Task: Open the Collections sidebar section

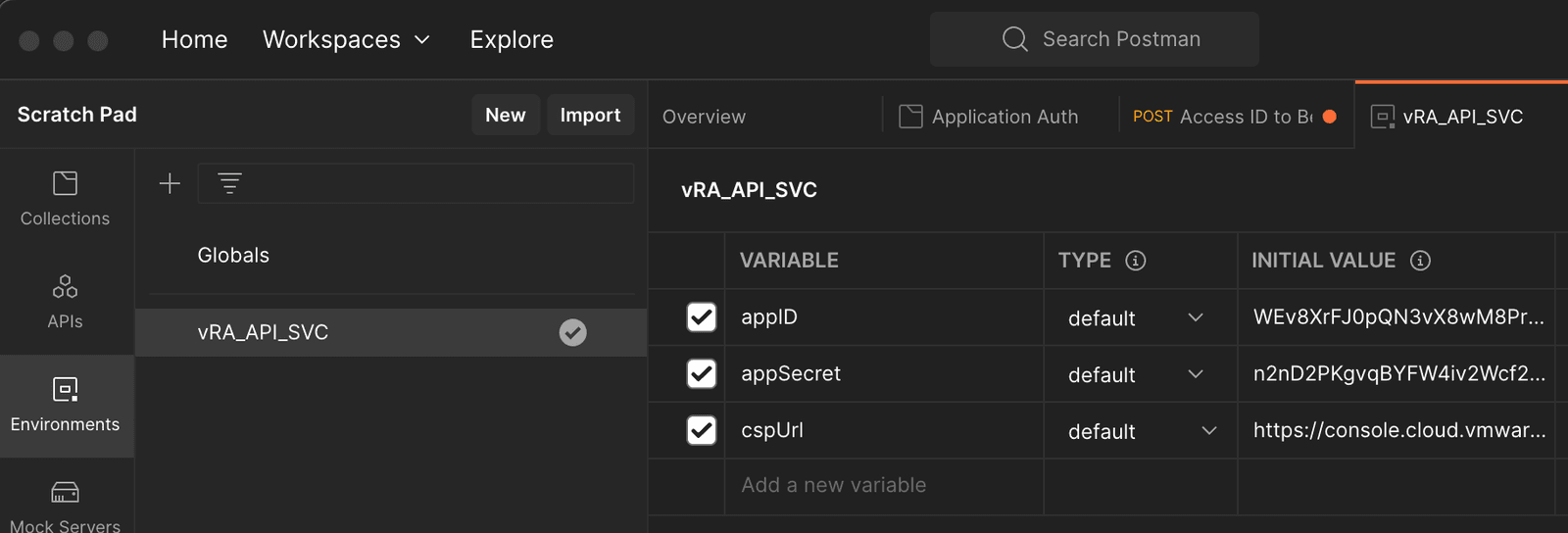Action: pos(66,200)
